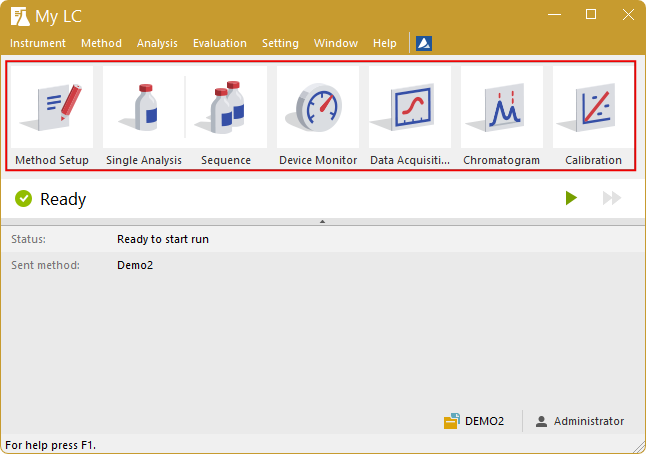Click the green Ready checkmark status icon
The height and width of the screenshot is (454, 646).
pos(23,199)
